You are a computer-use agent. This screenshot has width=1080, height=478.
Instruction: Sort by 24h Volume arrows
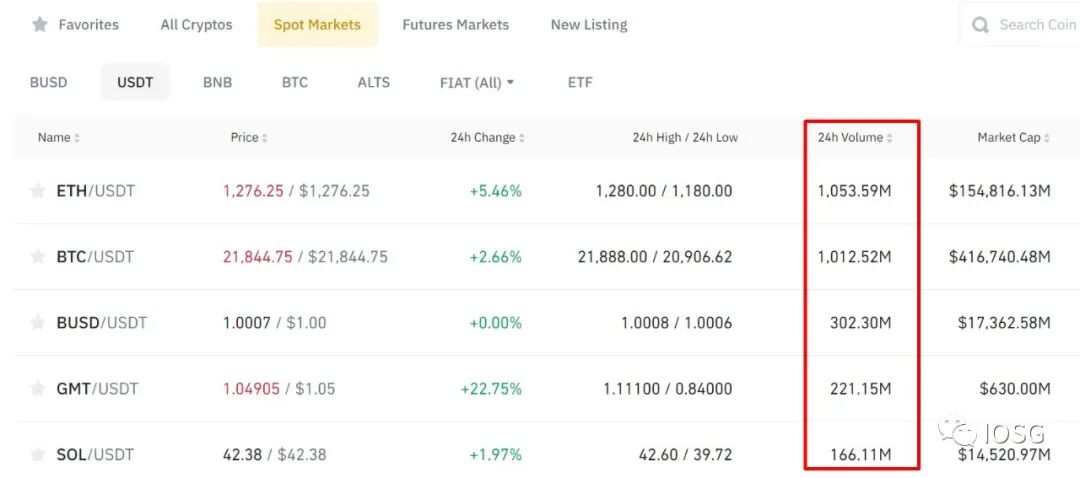pyautogui.click(x=890, y=138)
